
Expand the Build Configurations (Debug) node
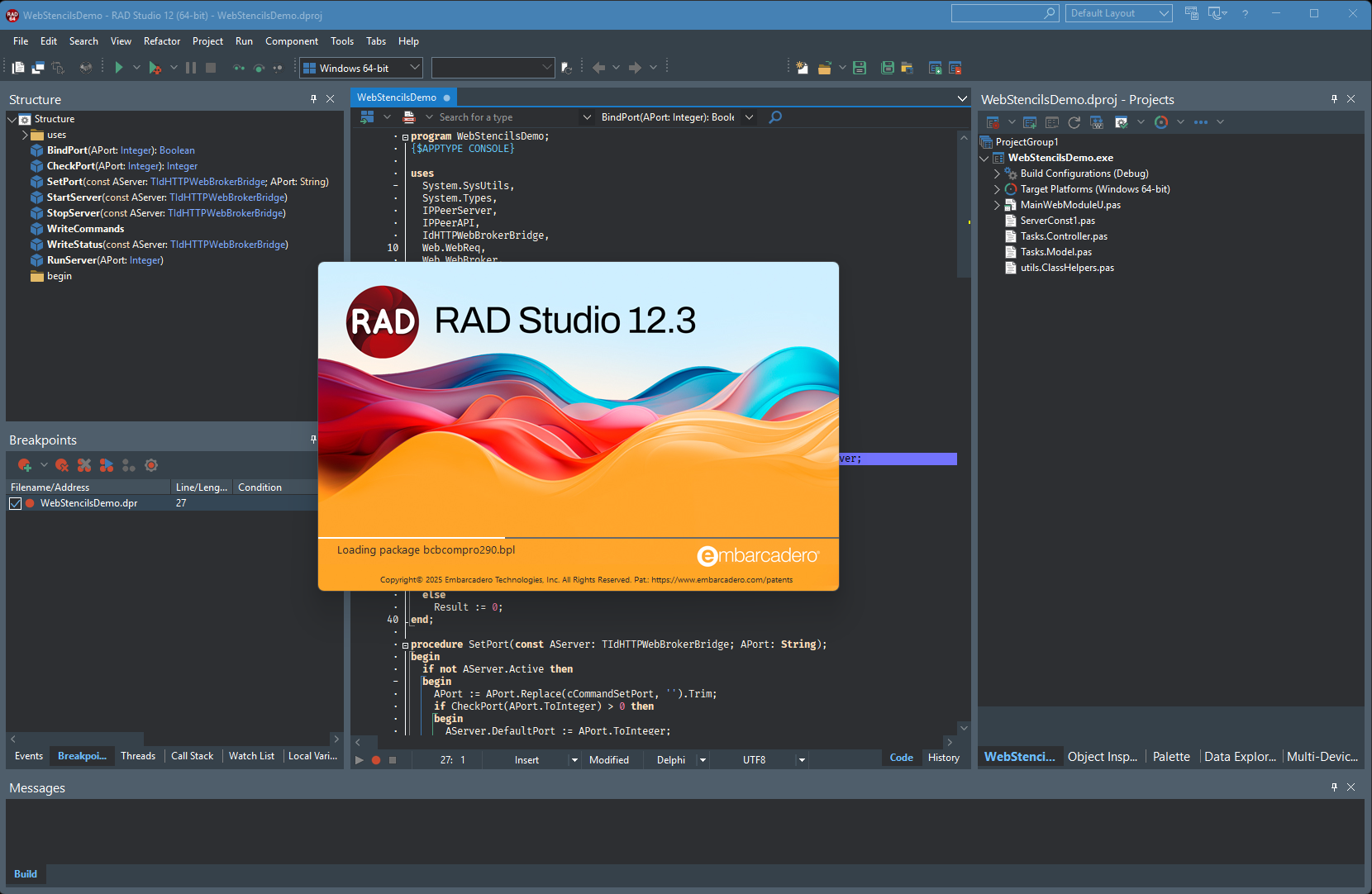[x=997, y=174]
